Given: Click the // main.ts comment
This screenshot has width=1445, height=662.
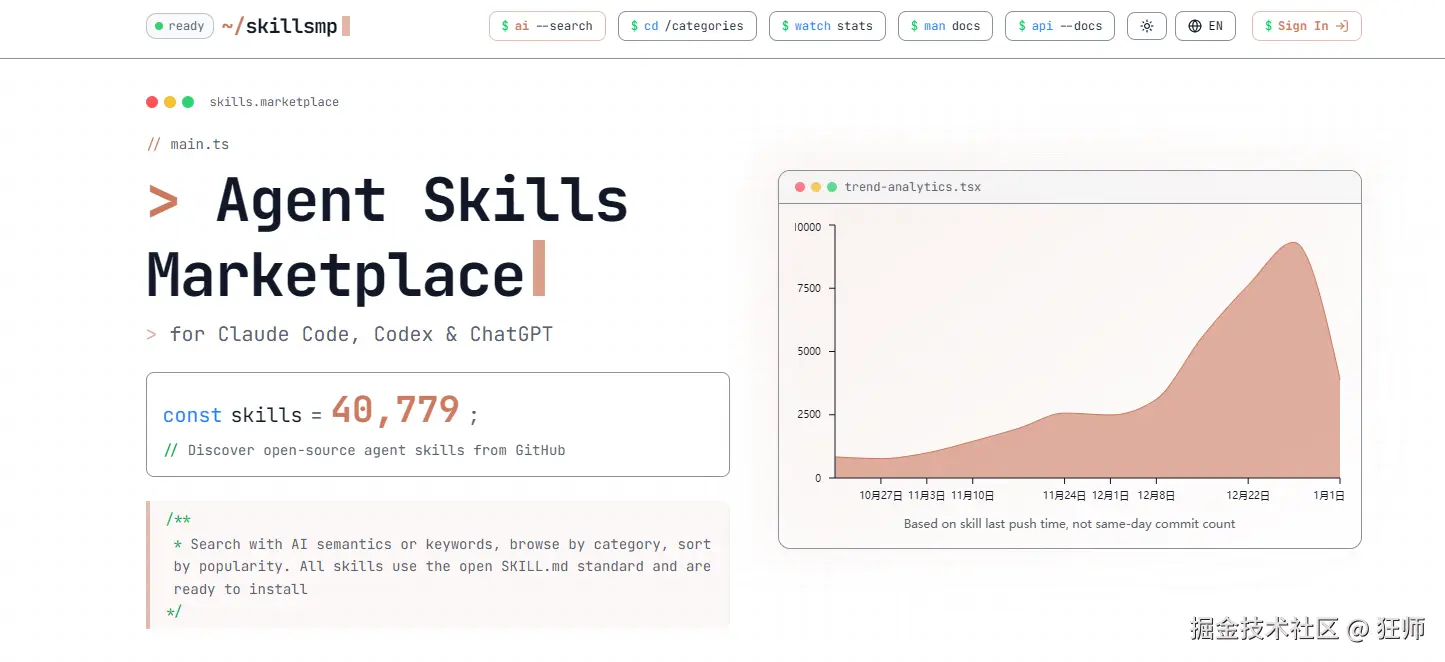Looking at the screenshot, I should tap(188, 144).
